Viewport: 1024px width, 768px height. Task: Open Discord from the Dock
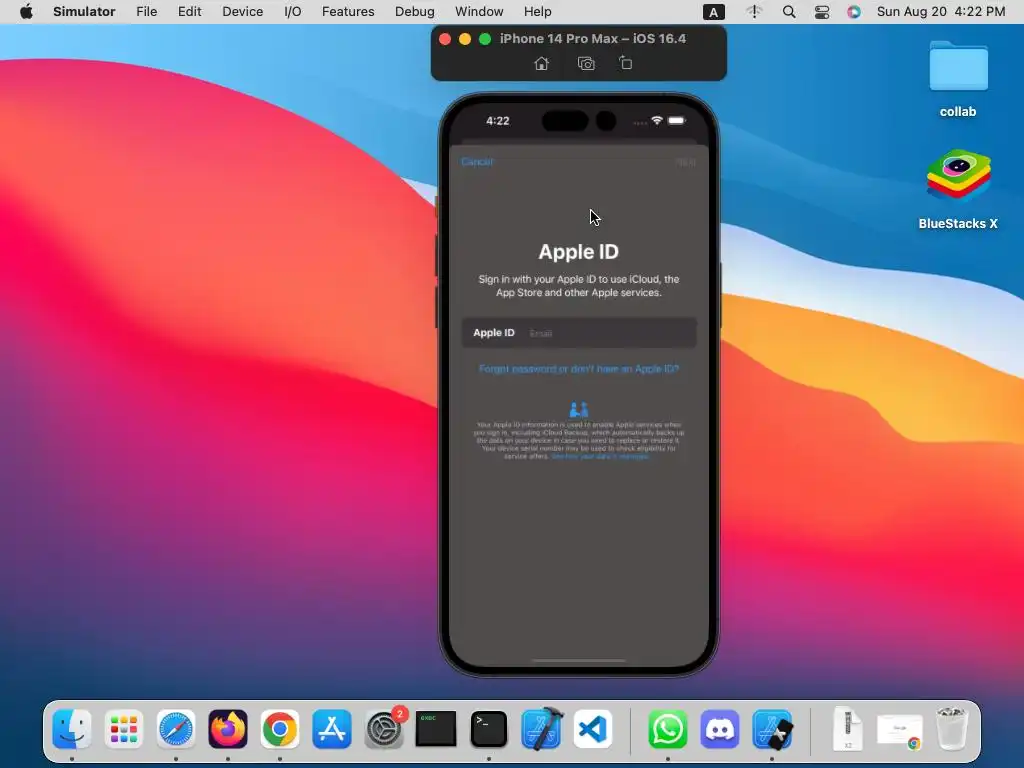(x=720, y=729)
